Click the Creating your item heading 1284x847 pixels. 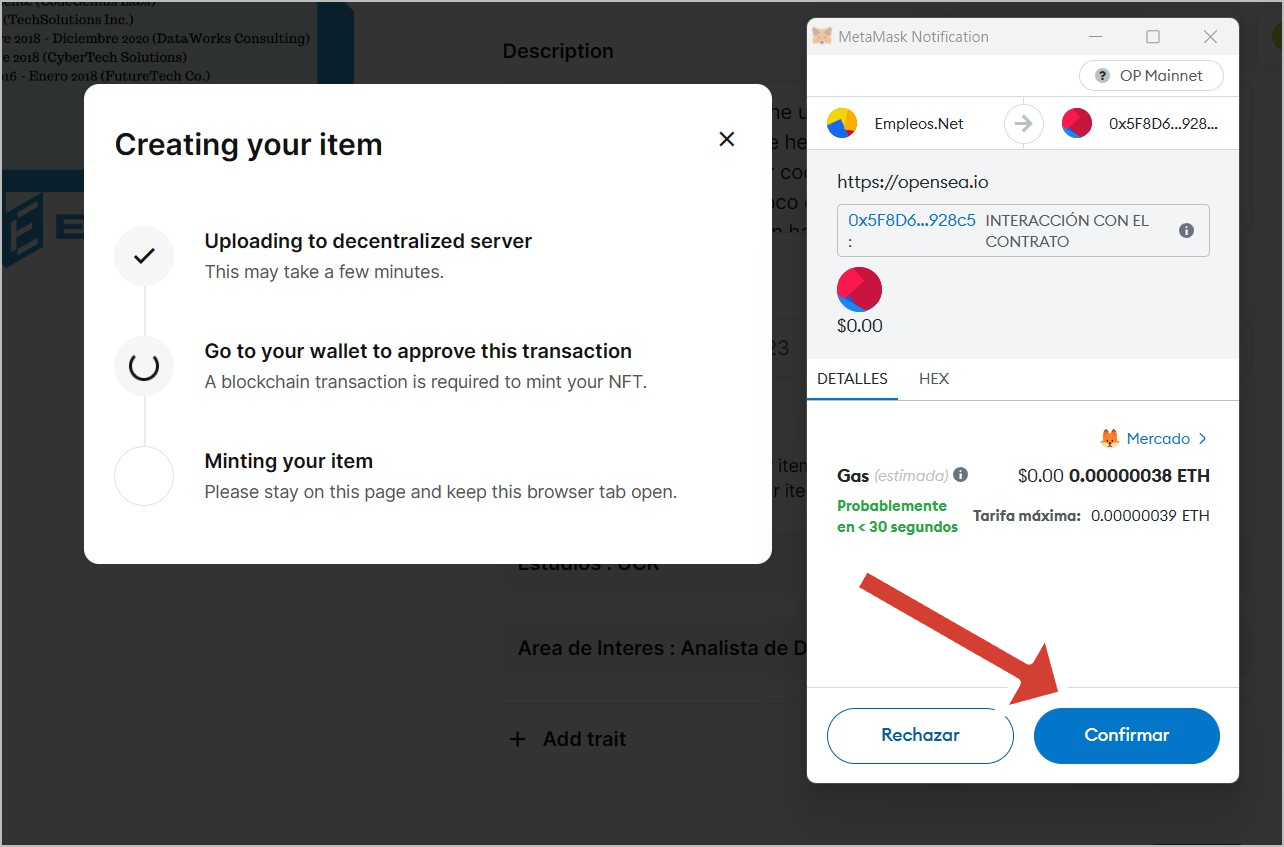(249, 144)
